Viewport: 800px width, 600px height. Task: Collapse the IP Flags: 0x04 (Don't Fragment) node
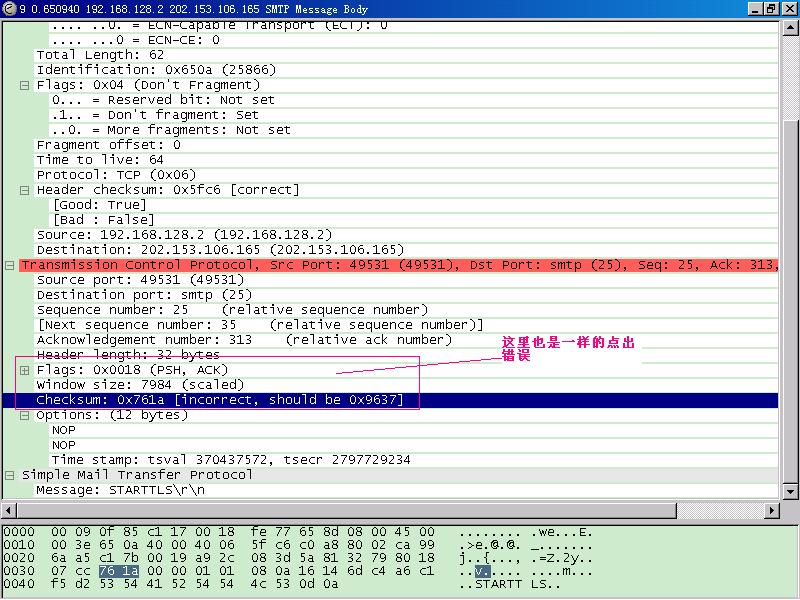tap(24, 85)
